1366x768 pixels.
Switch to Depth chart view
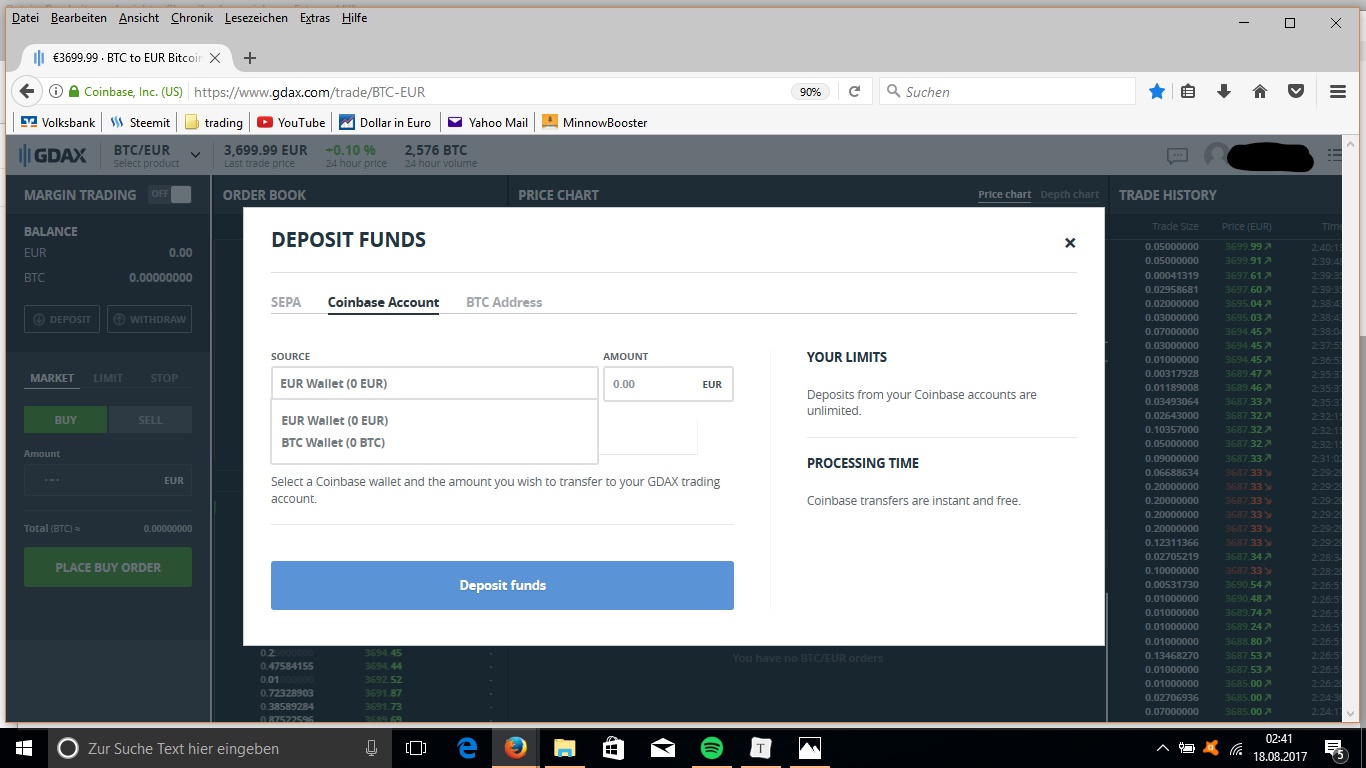click(1069, 194)
